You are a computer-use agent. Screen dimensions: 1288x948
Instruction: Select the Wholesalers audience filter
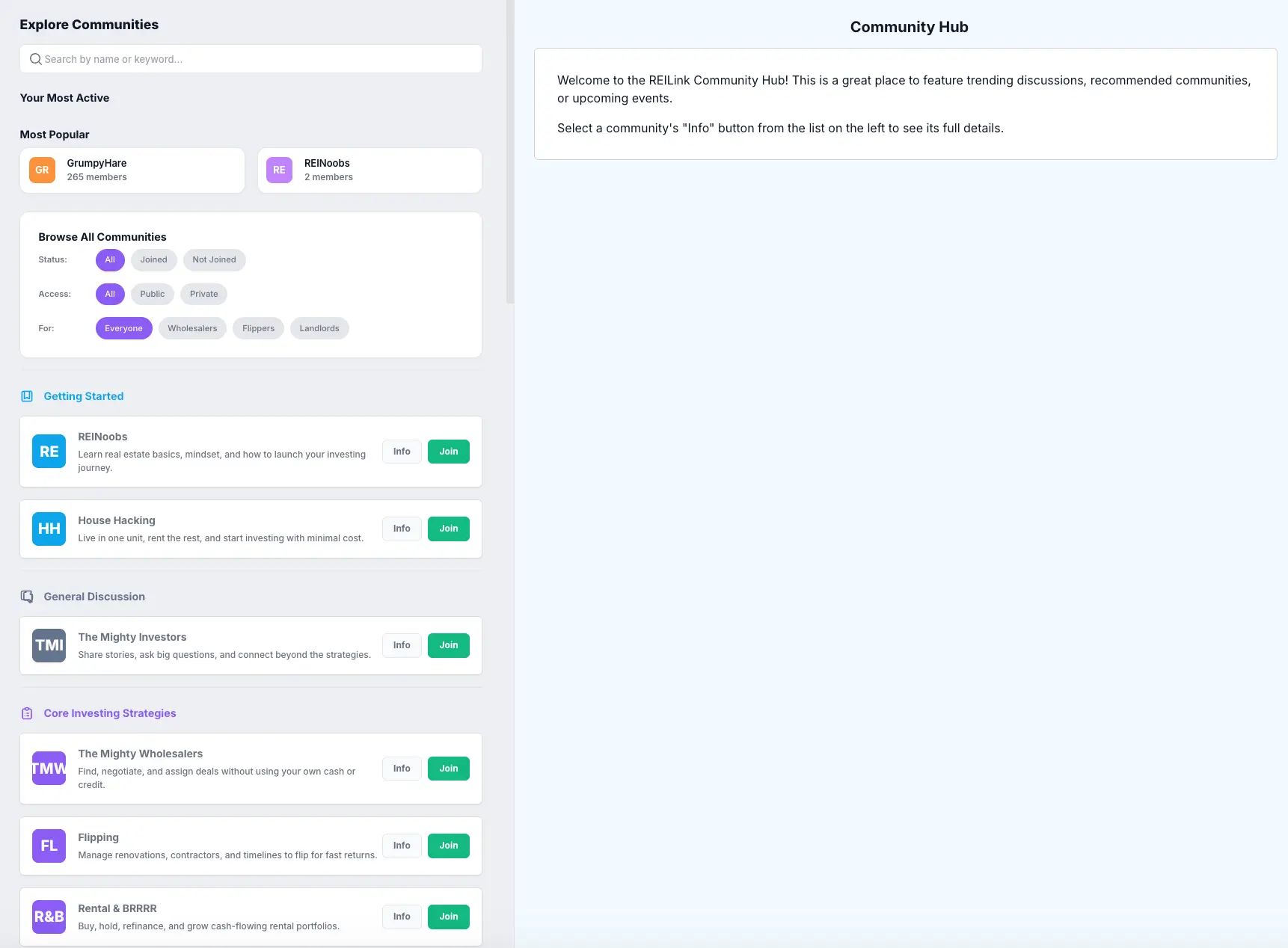pyautogui.click(x=192, y=327)
